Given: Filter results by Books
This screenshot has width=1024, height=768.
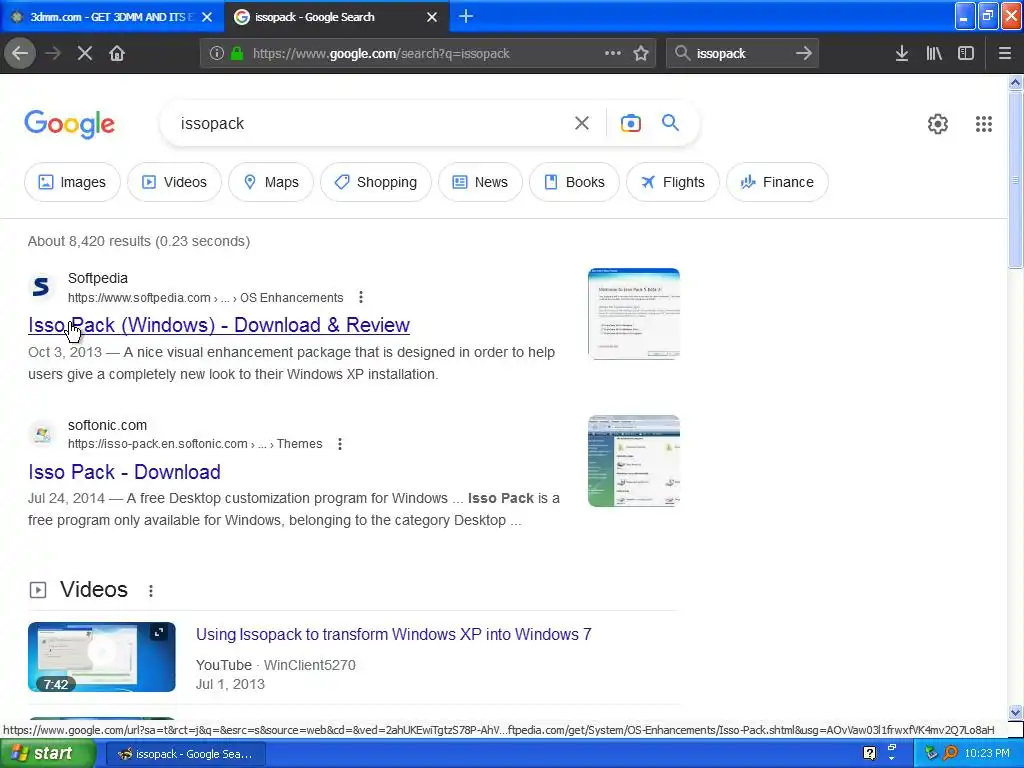Looking at the screenshot, I should tap(575, 182).
